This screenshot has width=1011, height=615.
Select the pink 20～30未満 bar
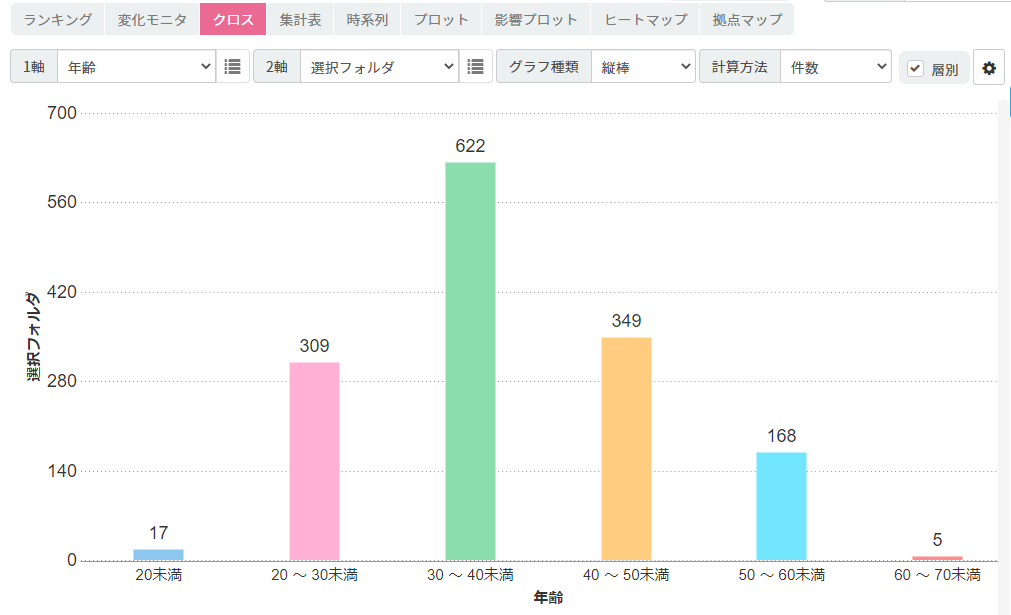(x=314, y=461)
